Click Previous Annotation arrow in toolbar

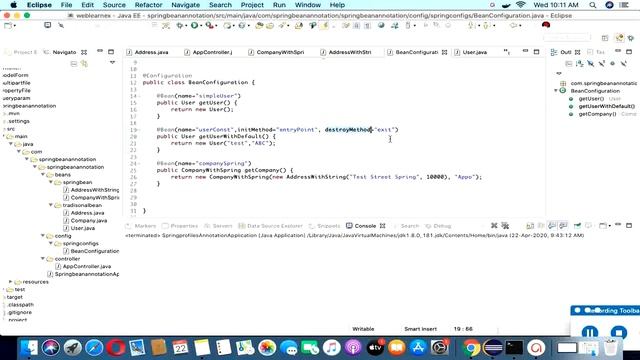point(486,25)
